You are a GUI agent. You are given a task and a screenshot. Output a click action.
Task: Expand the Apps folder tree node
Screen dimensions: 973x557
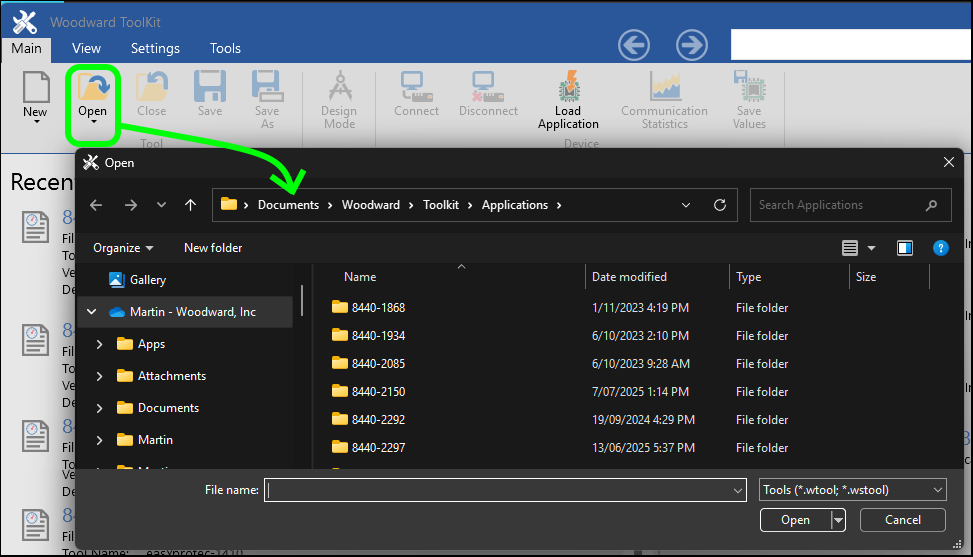(99, 344)
